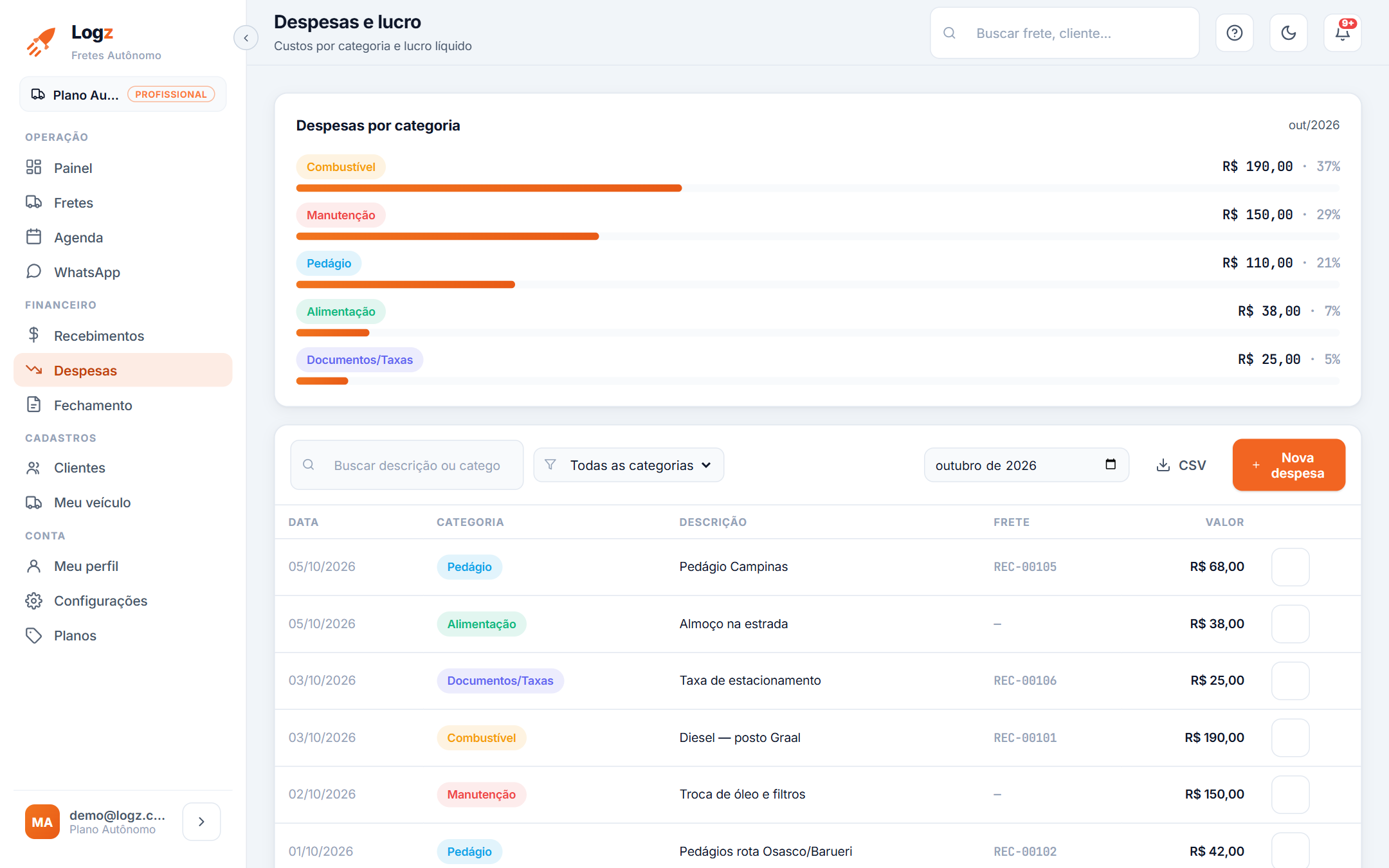
Task: Click the Planos tag icon
Action: point(33,635)
